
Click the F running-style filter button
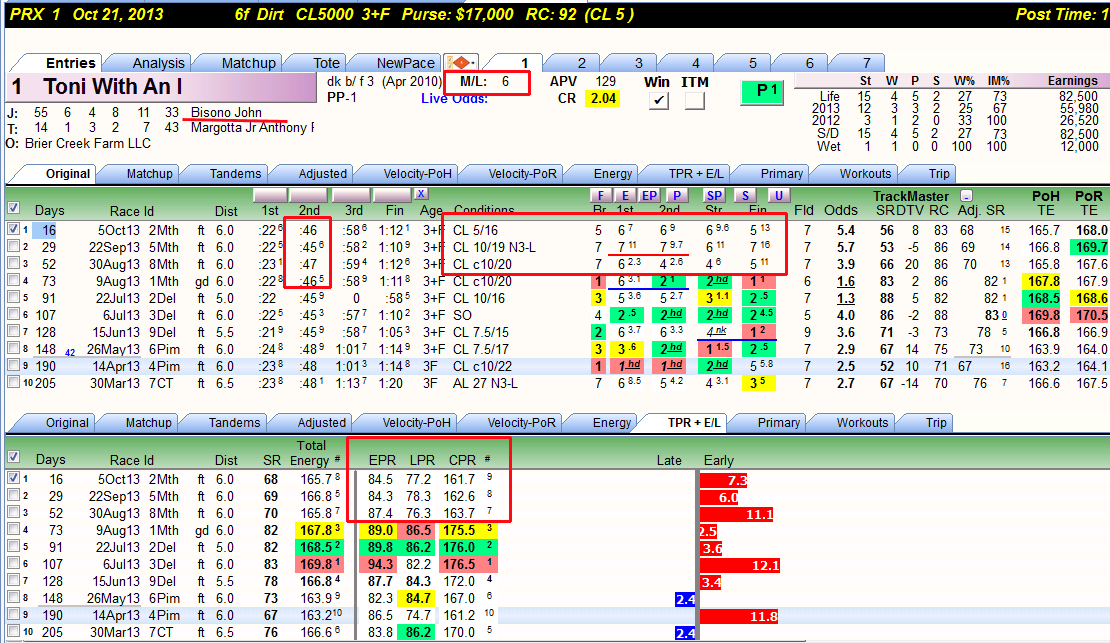click(x=600, y=195)
